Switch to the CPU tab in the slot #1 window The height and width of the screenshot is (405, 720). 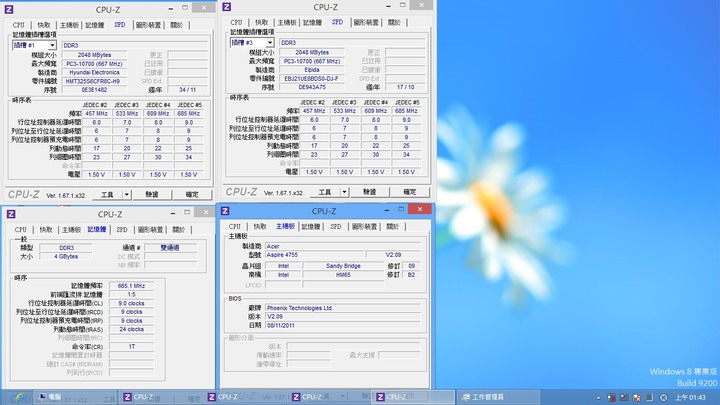coord(19,25)
